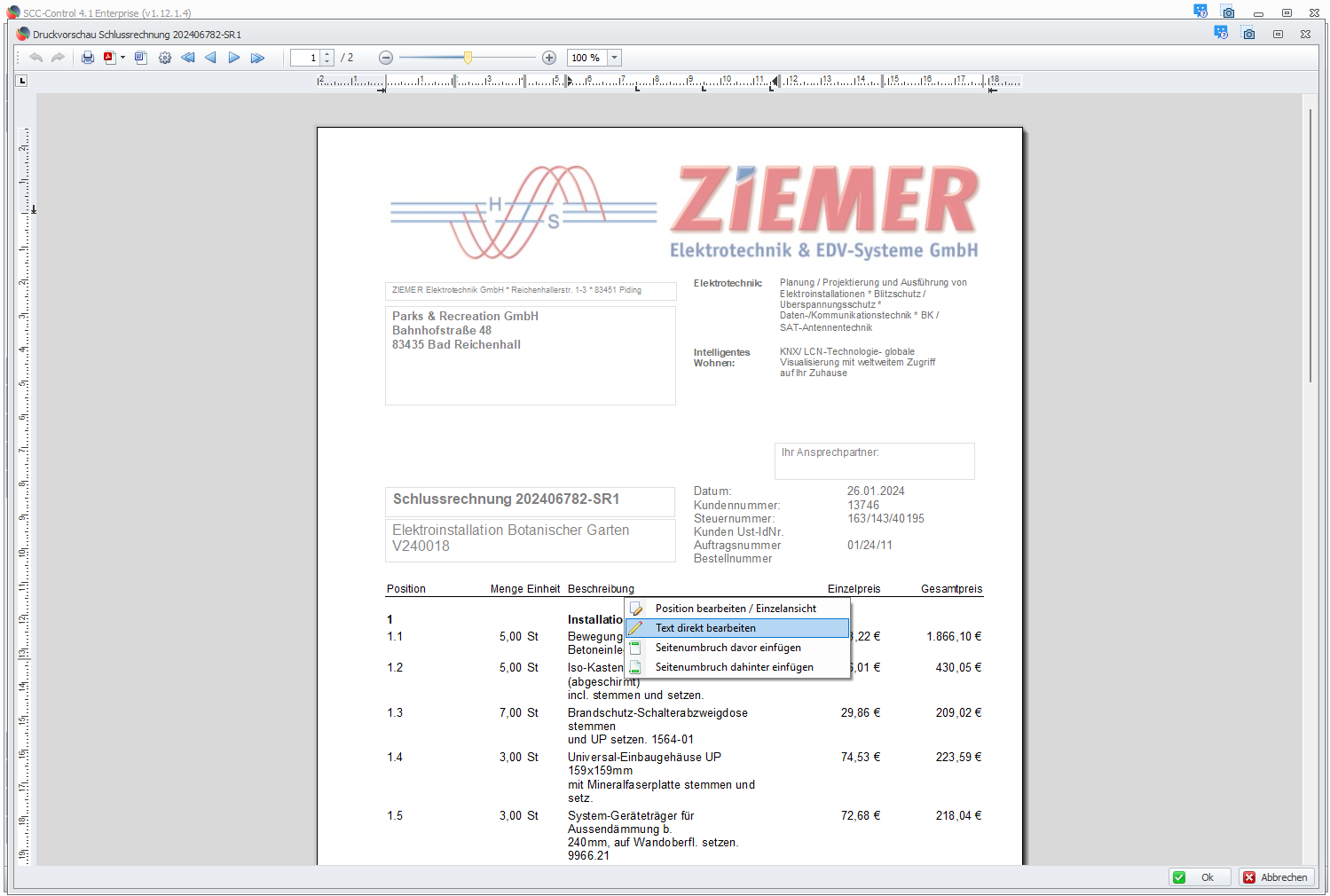1330x896 pixels.
Task: Click the zoom slider handle
Action: 468,58
